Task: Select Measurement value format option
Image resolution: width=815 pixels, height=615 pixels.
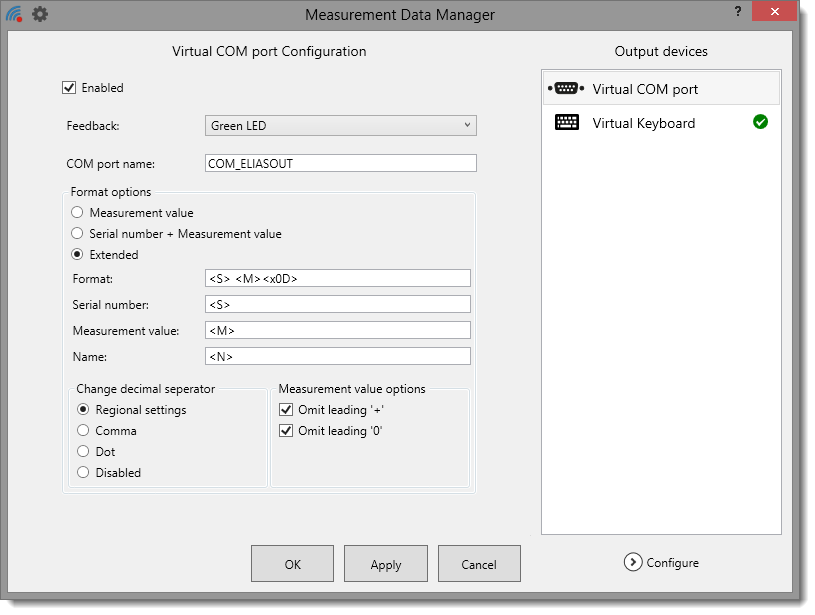Action: point(77,213)
